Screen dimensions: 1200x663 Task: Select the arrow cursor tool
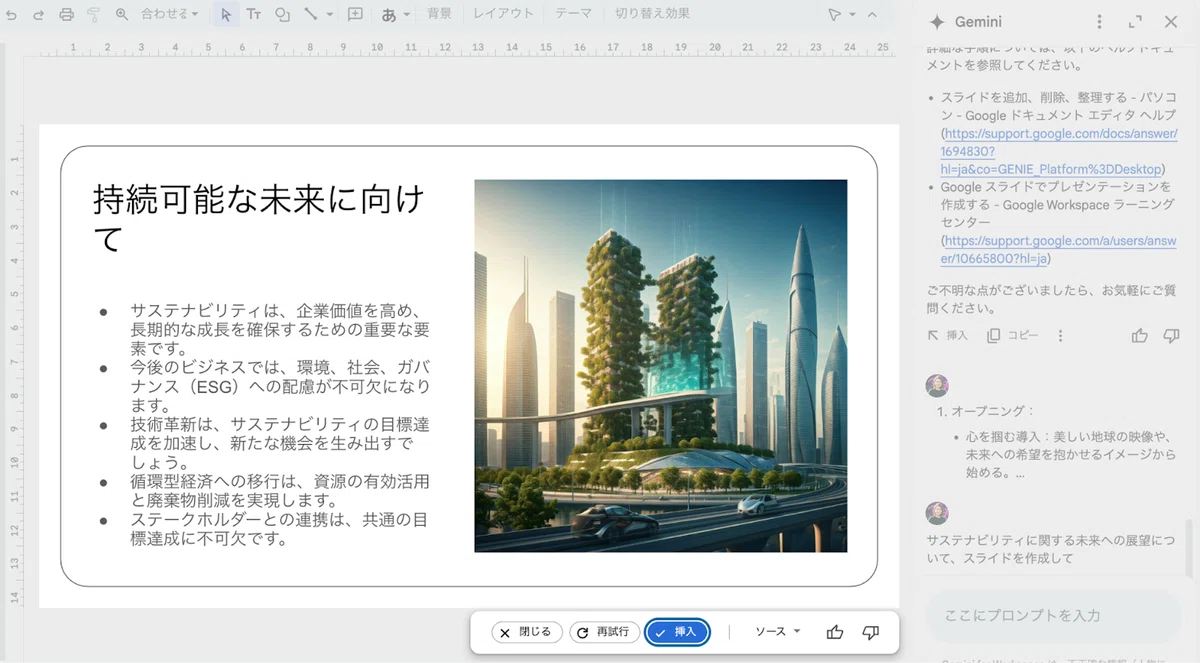225,15
